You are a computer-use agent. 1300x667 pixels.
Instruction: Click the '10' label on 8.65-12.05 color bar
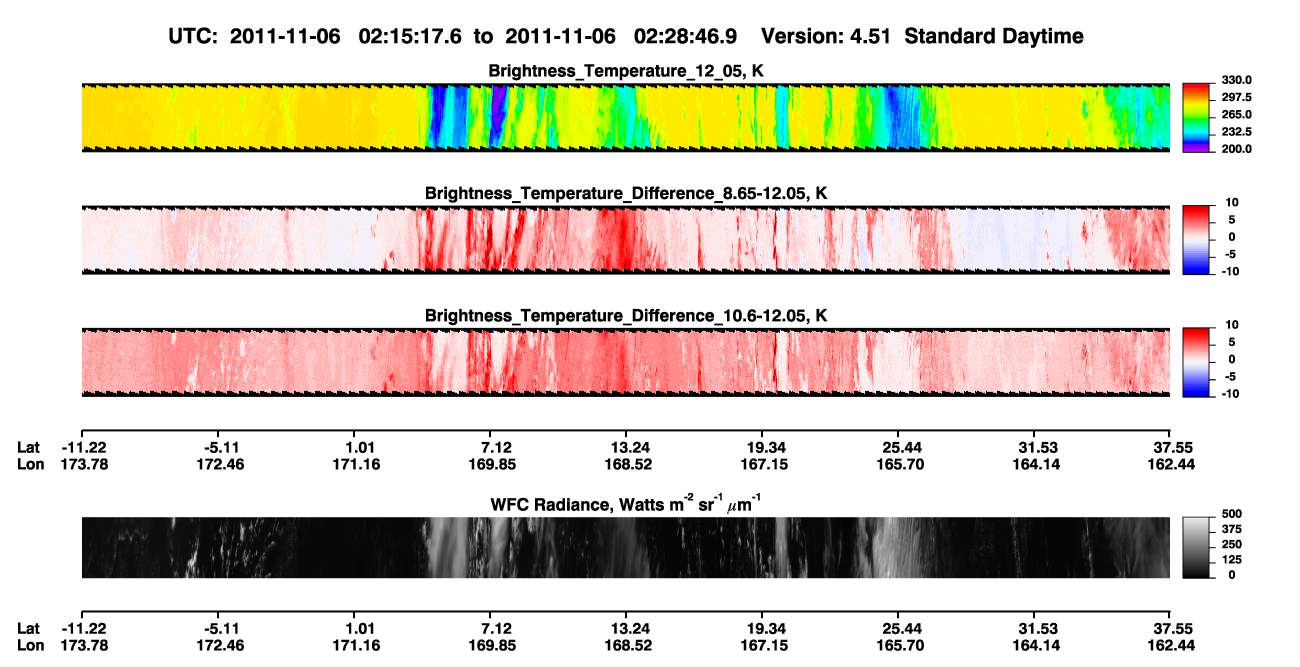(1230, 203)
